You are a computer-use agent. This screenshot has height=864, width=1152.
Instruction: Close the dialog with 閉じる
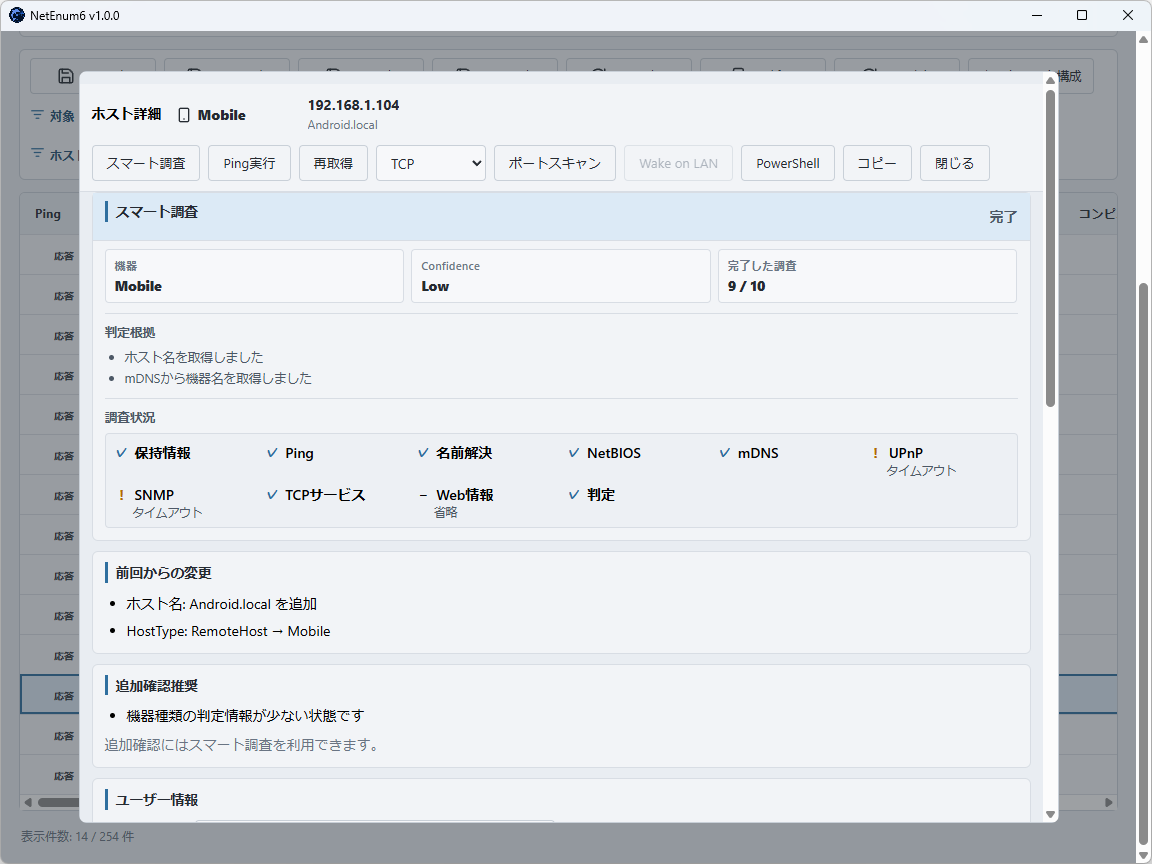click(x=954, y=163)
